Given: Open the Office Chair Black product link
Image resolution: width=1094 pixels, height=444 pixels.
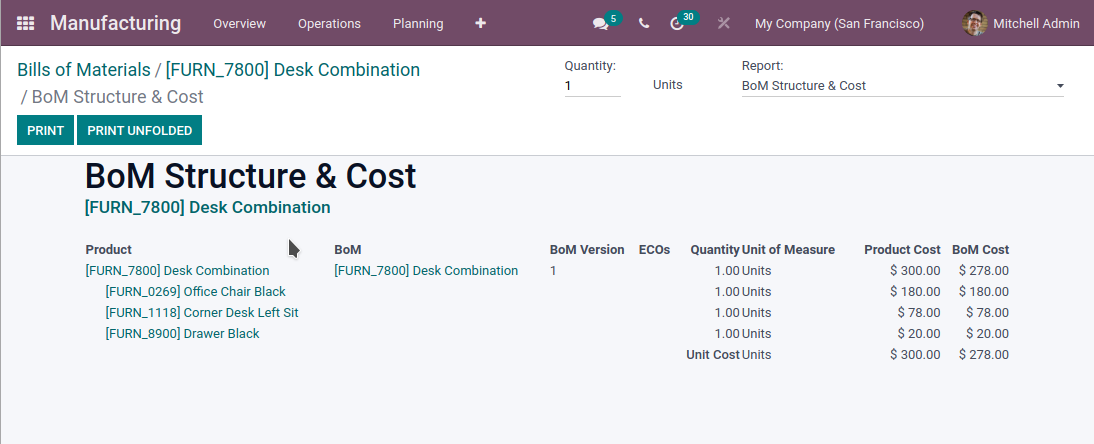Looking at the screenshot, I should (x=195, y=292).
